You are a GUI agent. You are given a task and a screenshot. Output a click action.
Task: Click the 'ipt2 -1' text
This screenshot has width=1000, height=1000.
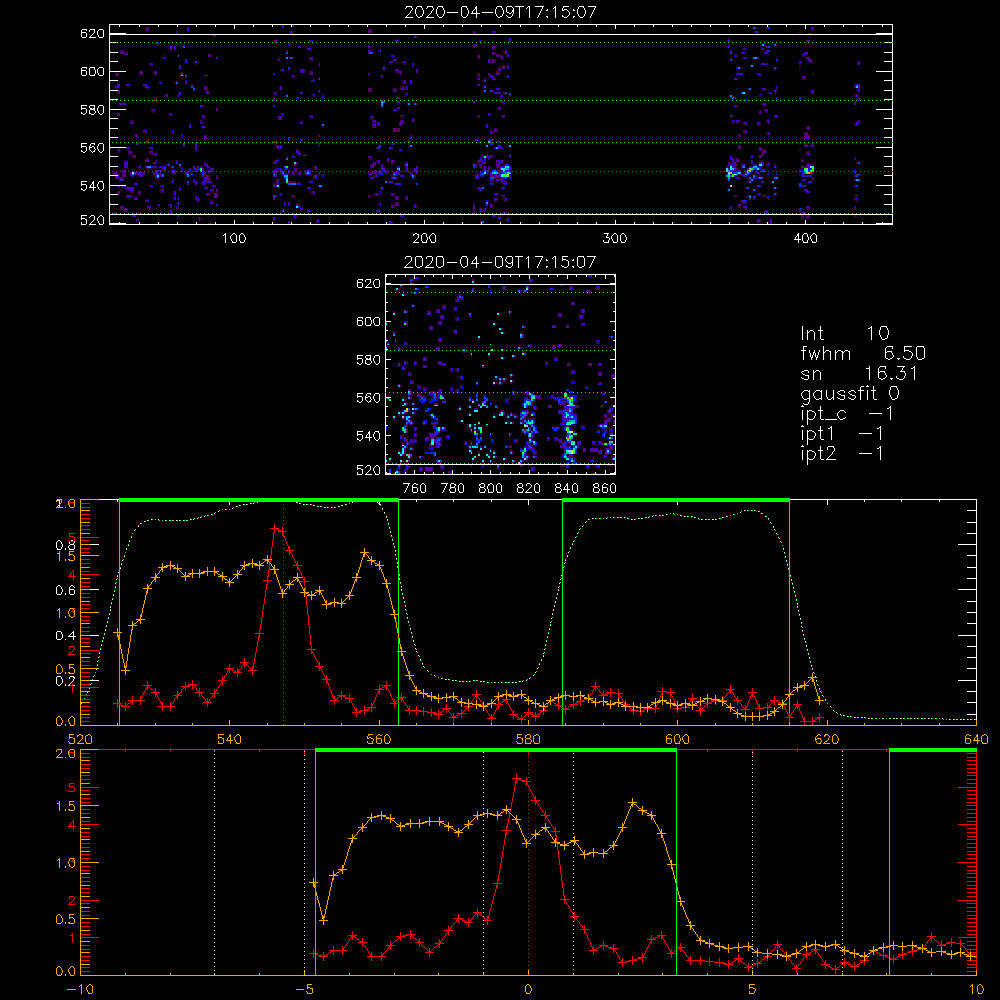(842, 453)
